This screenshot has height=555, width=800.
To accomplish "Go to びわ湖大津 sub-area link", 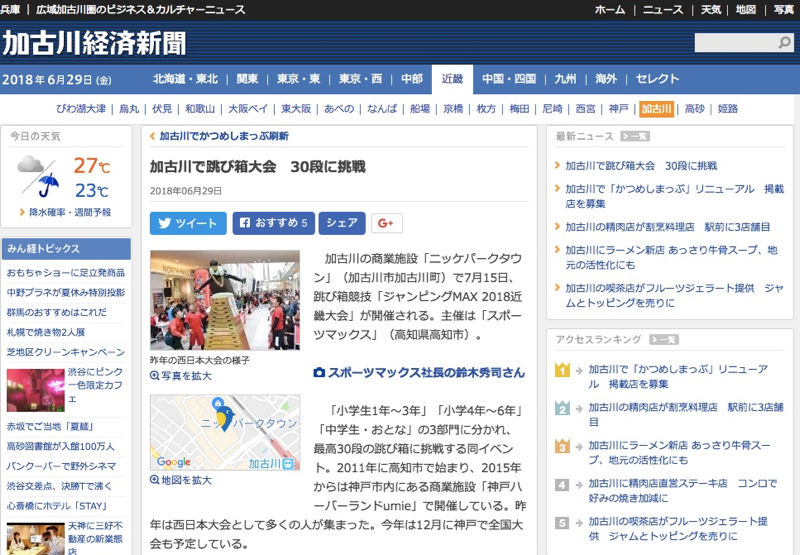I will (x=81, y=109).
